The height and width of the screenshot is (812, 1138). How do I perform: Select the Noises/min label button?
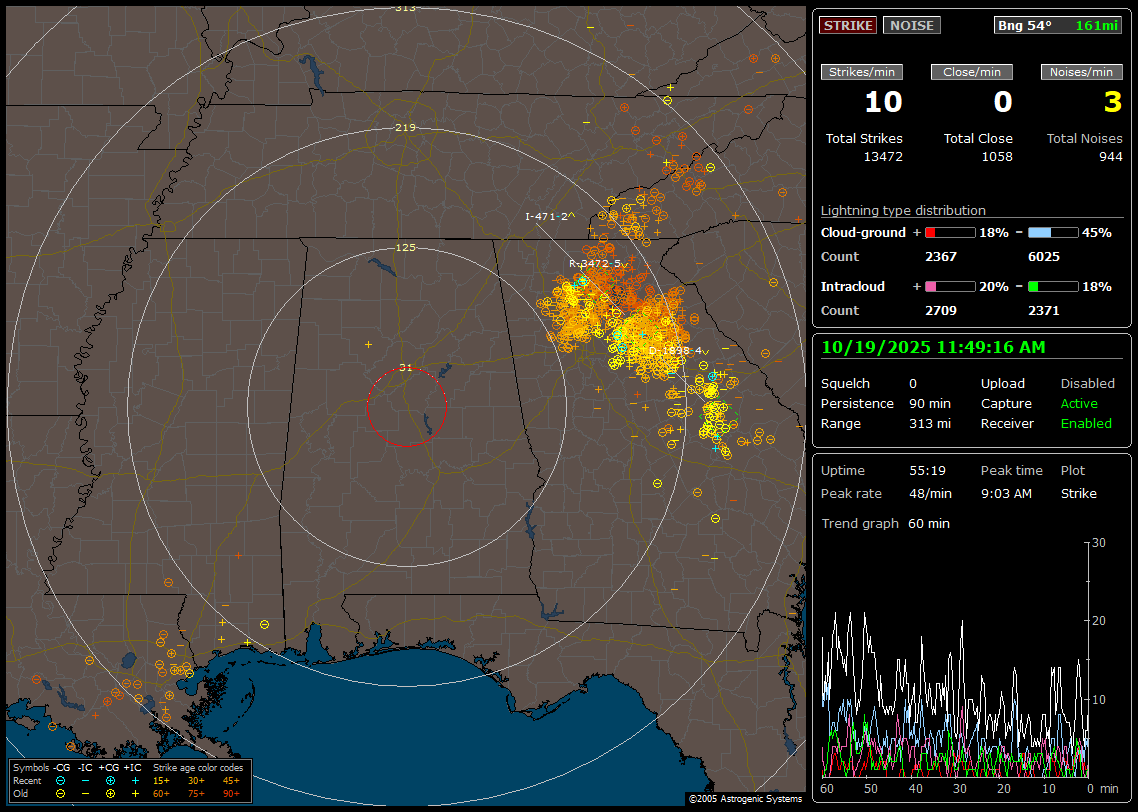tap(1081, 72)
